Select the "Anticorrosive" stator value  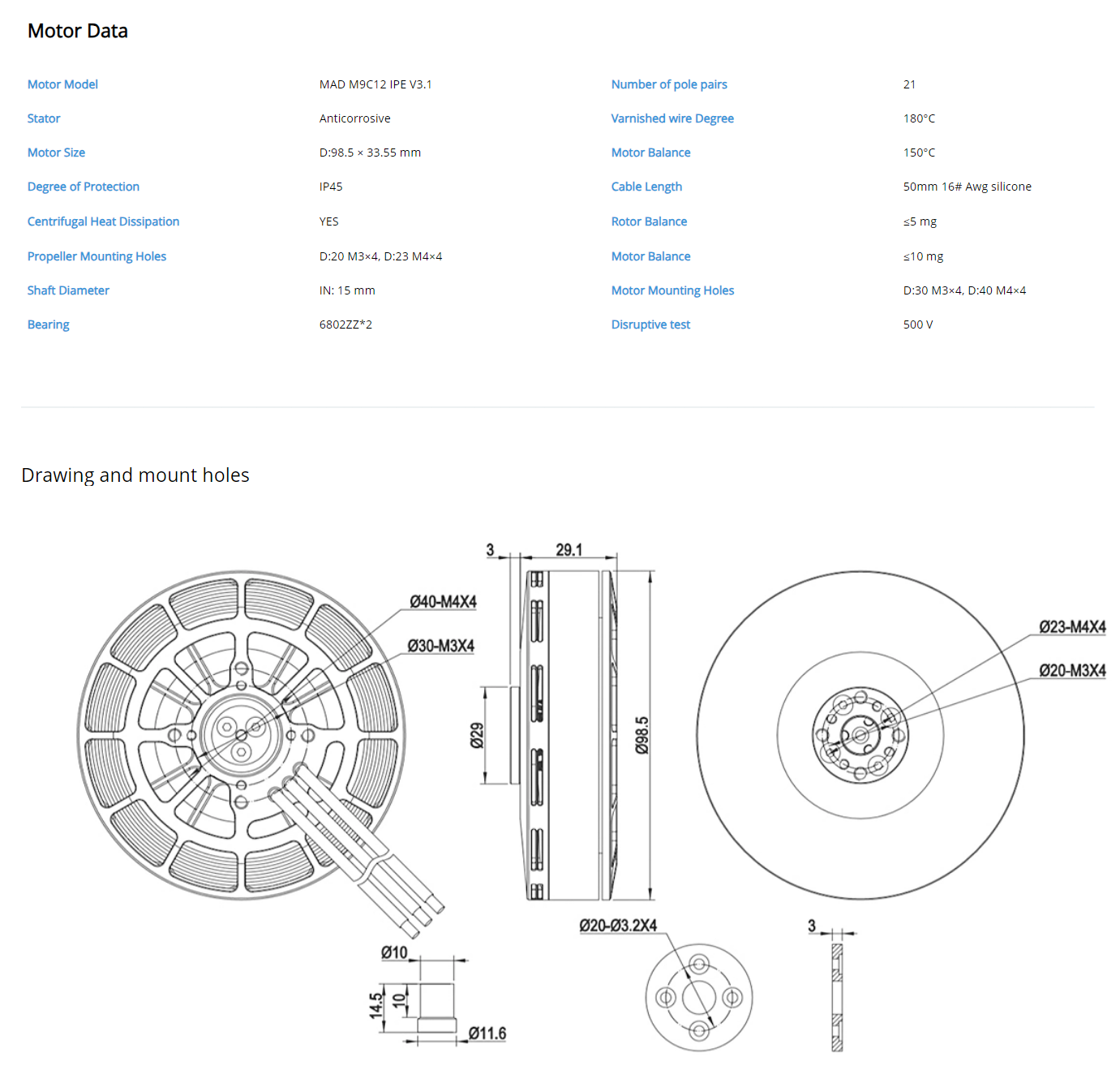coord(355,118)
